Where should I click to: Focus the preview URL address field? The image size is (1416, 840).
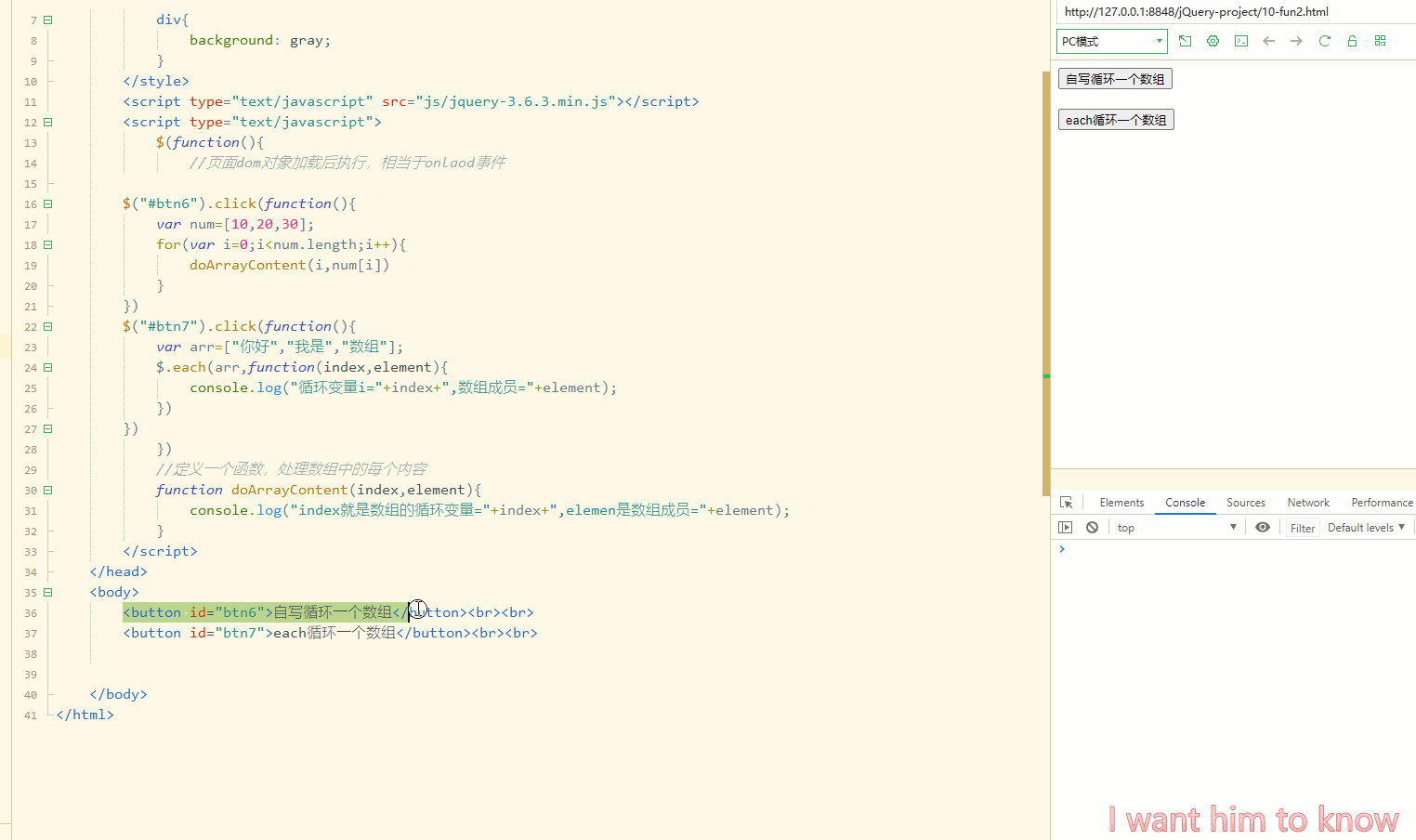[x=1236, y=12]
